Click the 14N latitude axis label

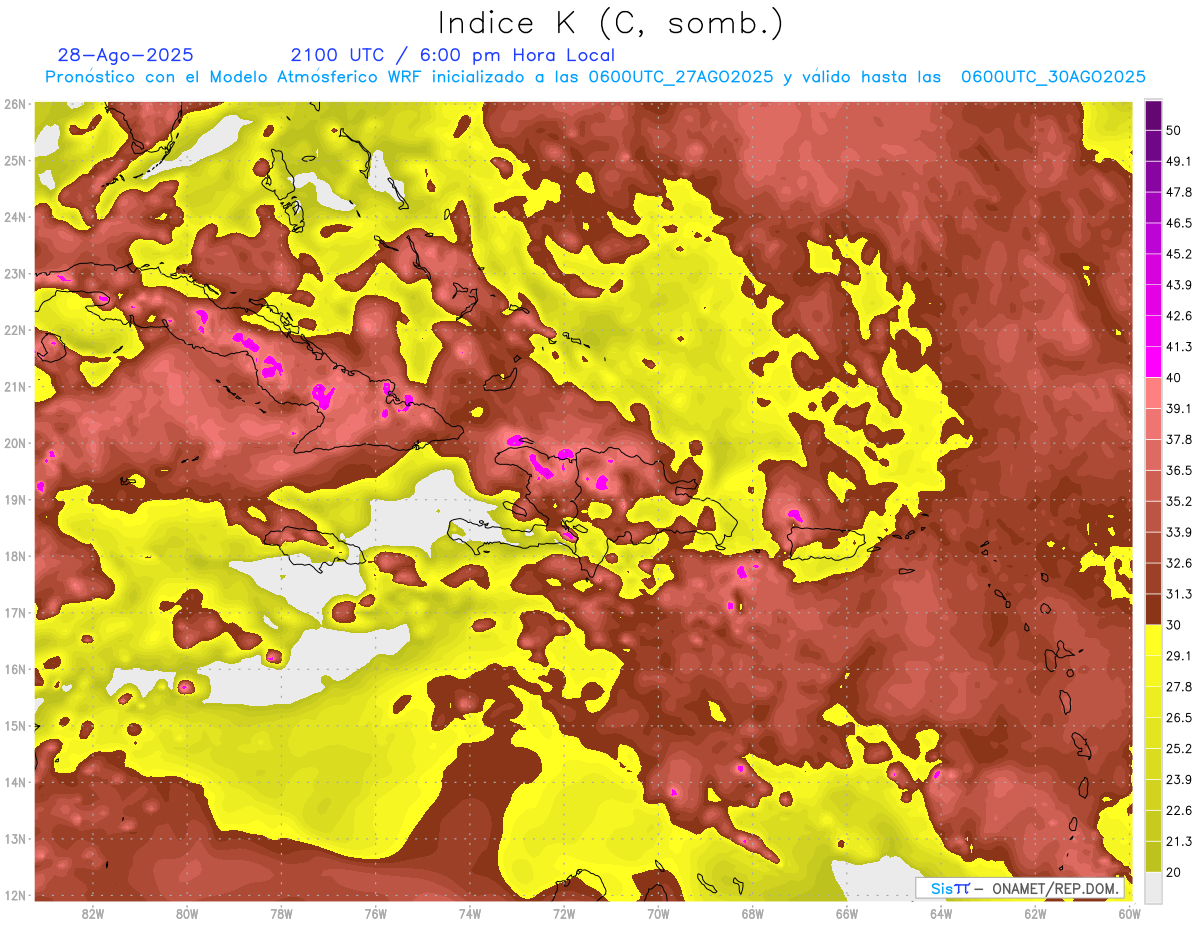click(x=15, y=782)
